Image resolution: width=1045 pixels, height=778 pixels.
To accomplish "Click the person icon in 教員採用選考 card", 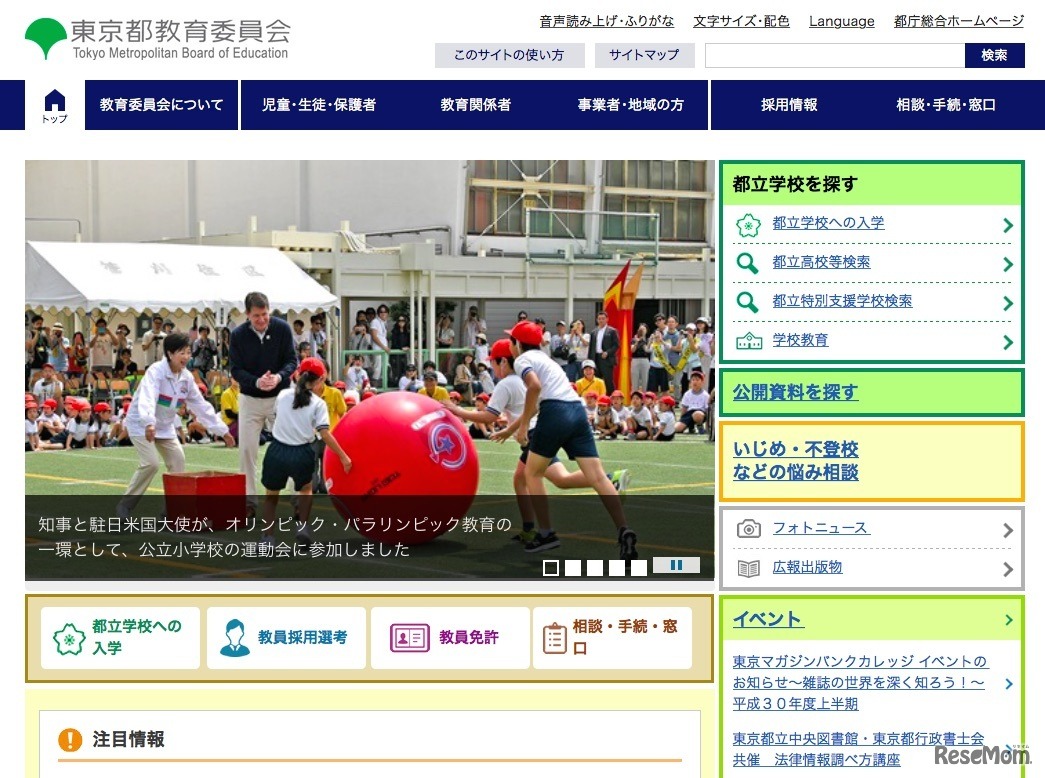I will tap(235, 638).
